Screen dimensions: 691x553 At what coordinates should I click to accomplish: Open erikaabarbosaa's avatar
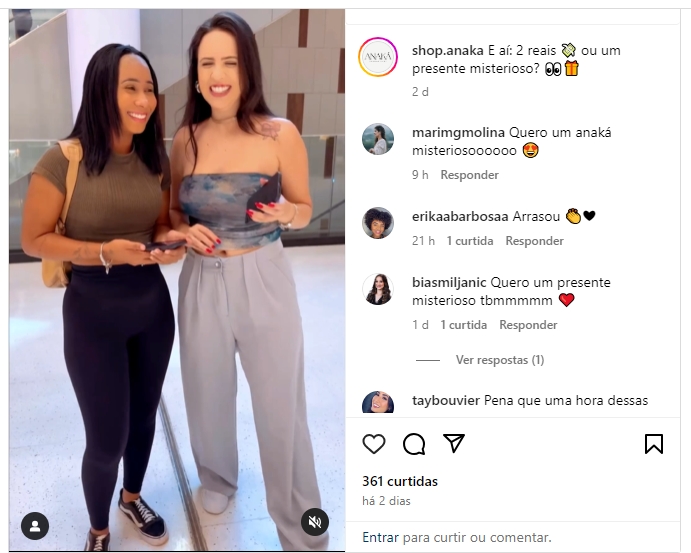click(378, 223)
